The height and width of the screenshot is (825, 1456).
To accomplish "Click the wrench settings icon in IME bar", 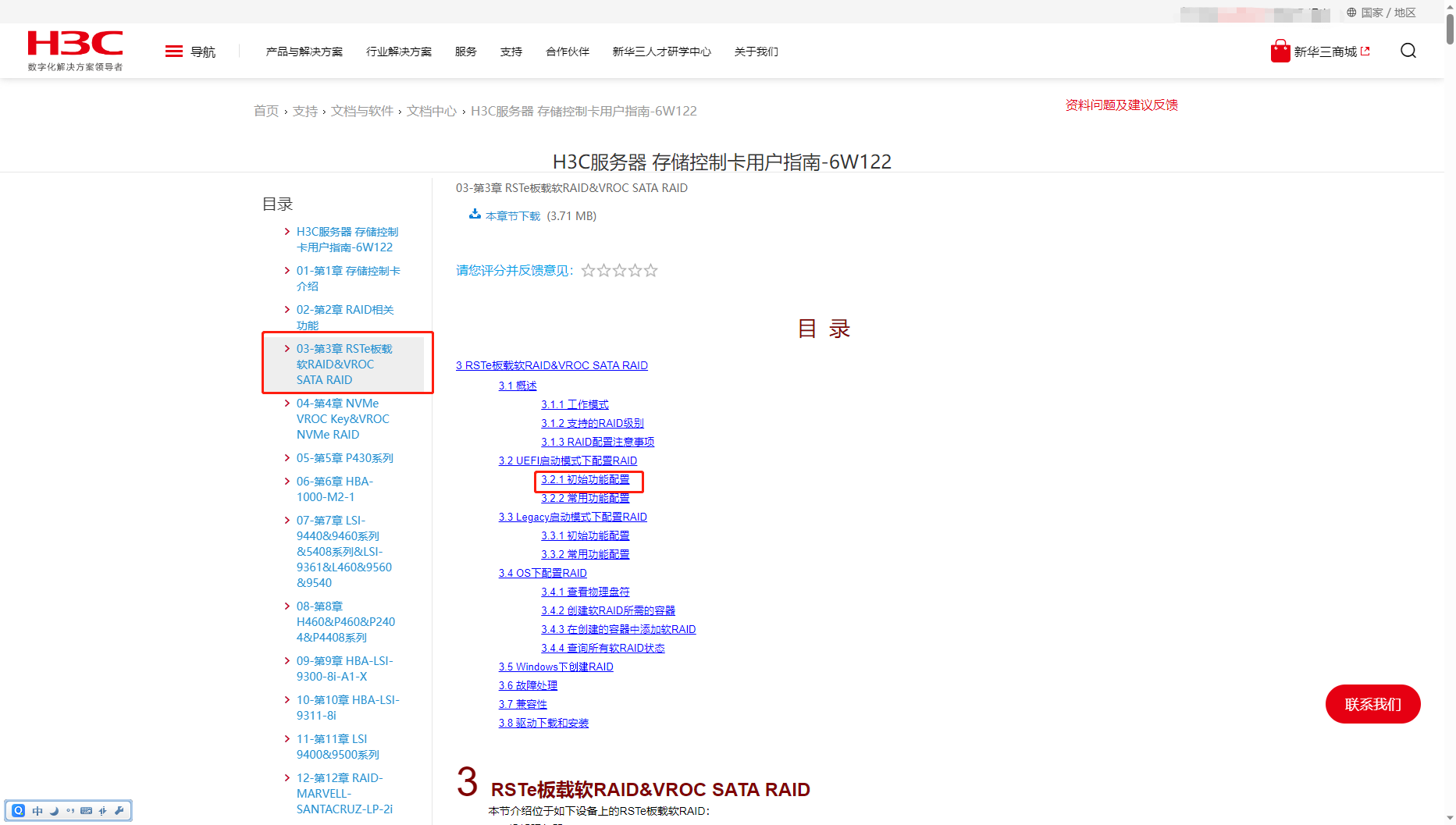I will click(119, 811).
